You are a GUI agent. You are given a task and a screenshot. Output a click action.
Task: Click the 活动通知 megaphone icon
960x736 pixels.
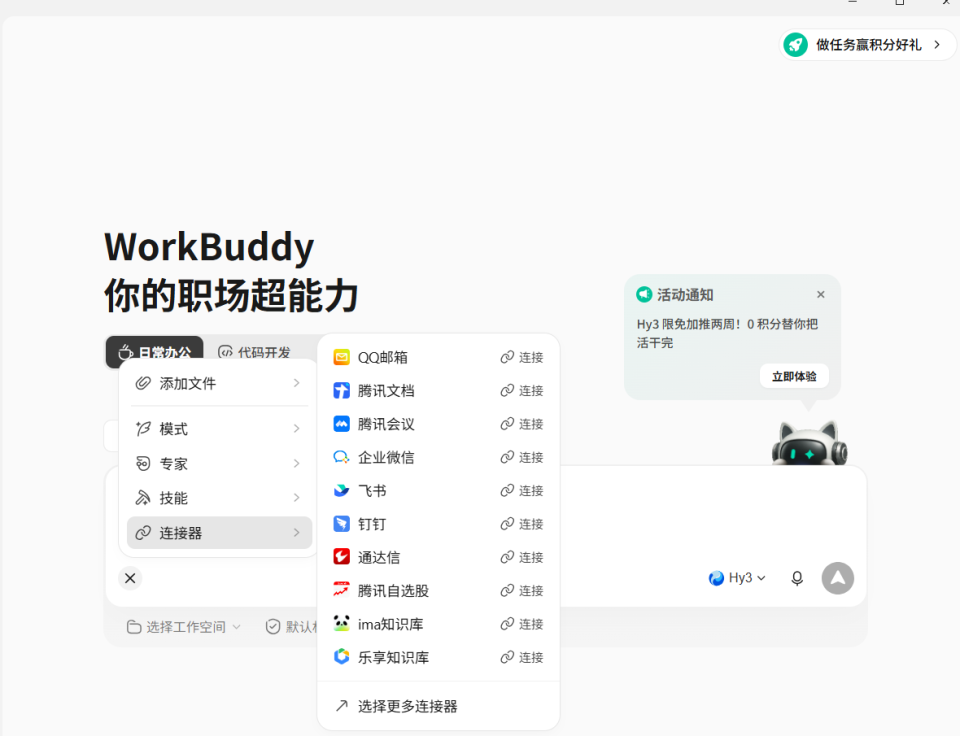click(644, 295)
